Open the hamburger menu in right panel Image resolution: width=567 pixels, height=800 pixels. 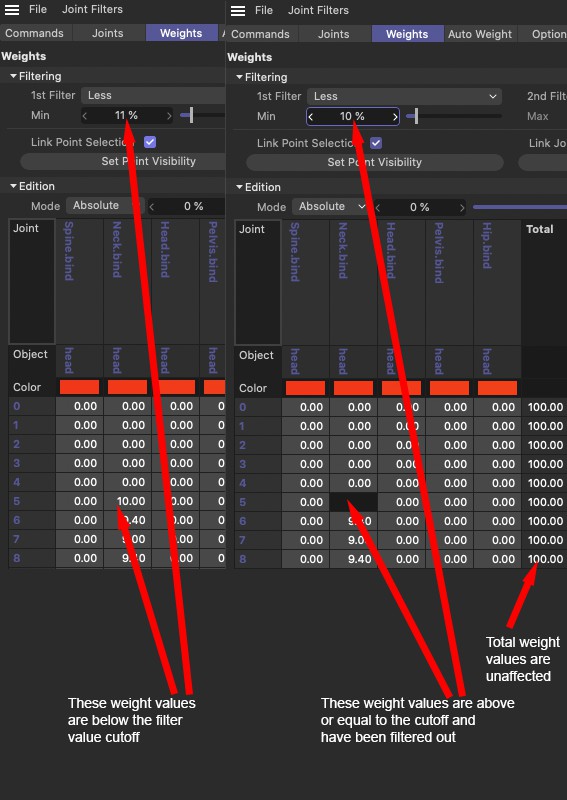(238, 11)
